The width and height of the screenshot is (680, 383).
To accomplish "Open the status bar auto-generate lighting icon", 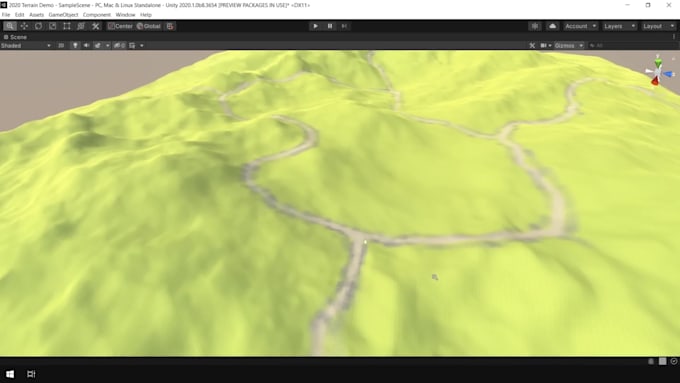I will [651, 361].
